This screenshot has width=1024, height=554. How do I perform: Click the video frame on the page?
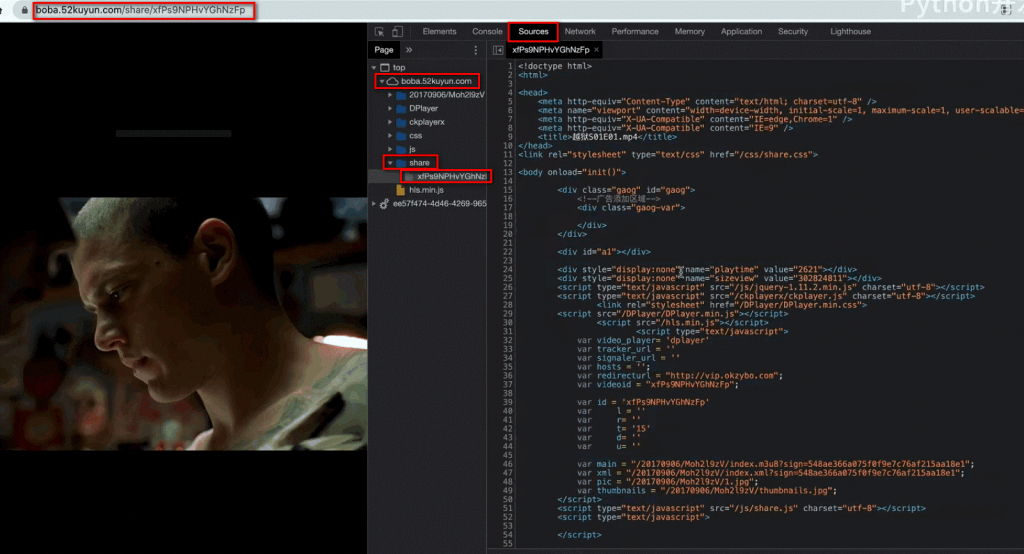(184, 323)
